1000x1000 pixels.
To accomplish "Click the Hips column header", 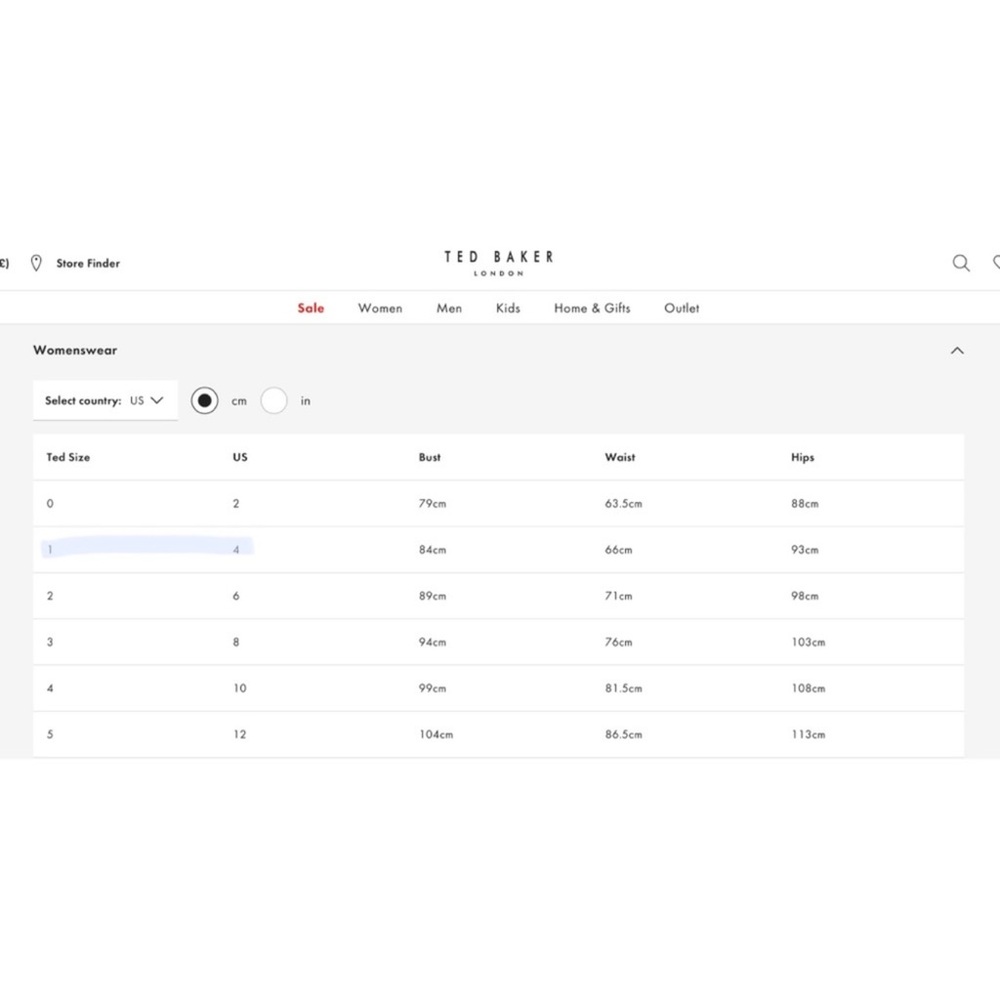I will 802,457.
